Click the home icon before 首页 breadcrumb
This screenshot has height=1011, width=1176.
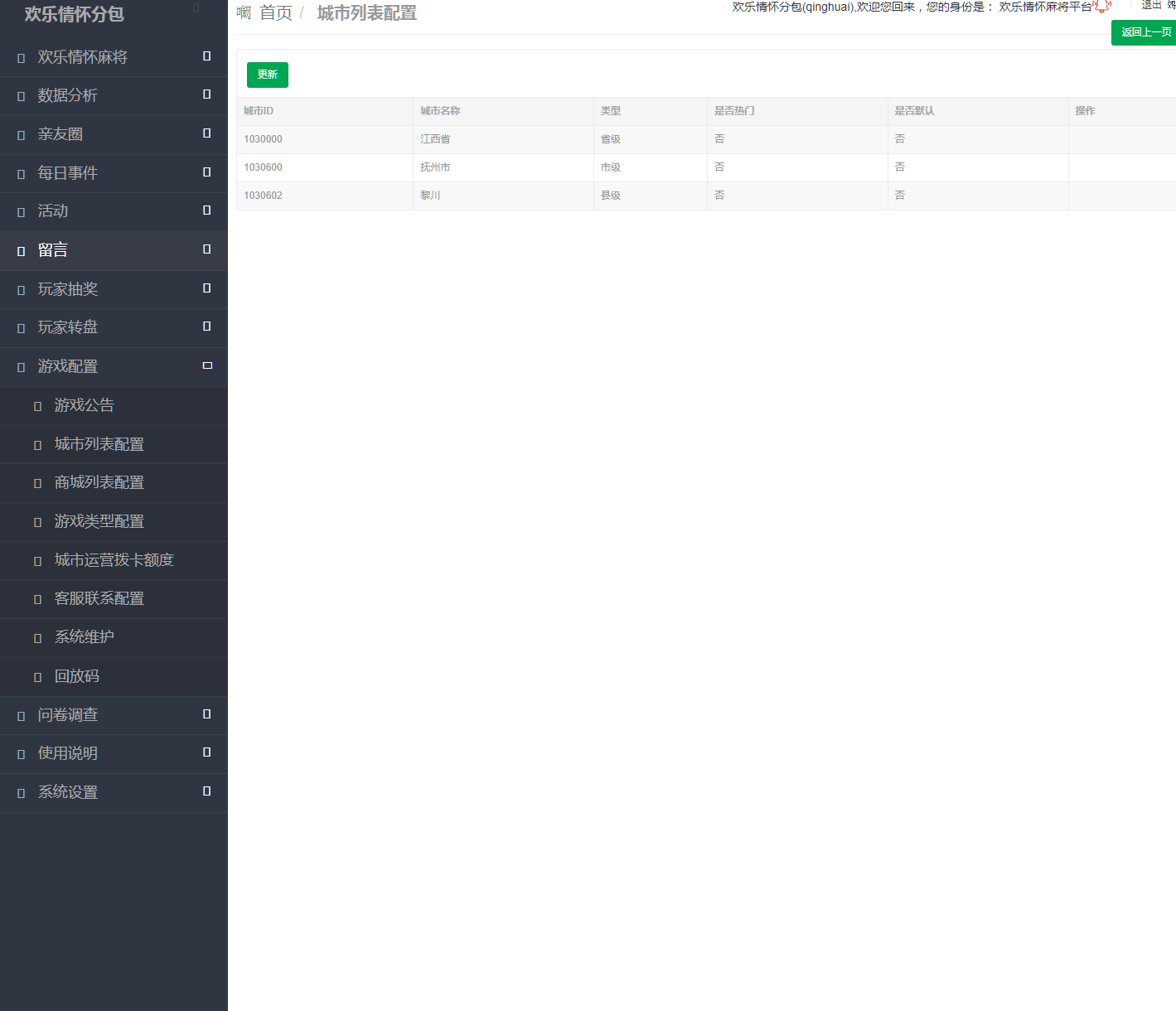point(244,13)
